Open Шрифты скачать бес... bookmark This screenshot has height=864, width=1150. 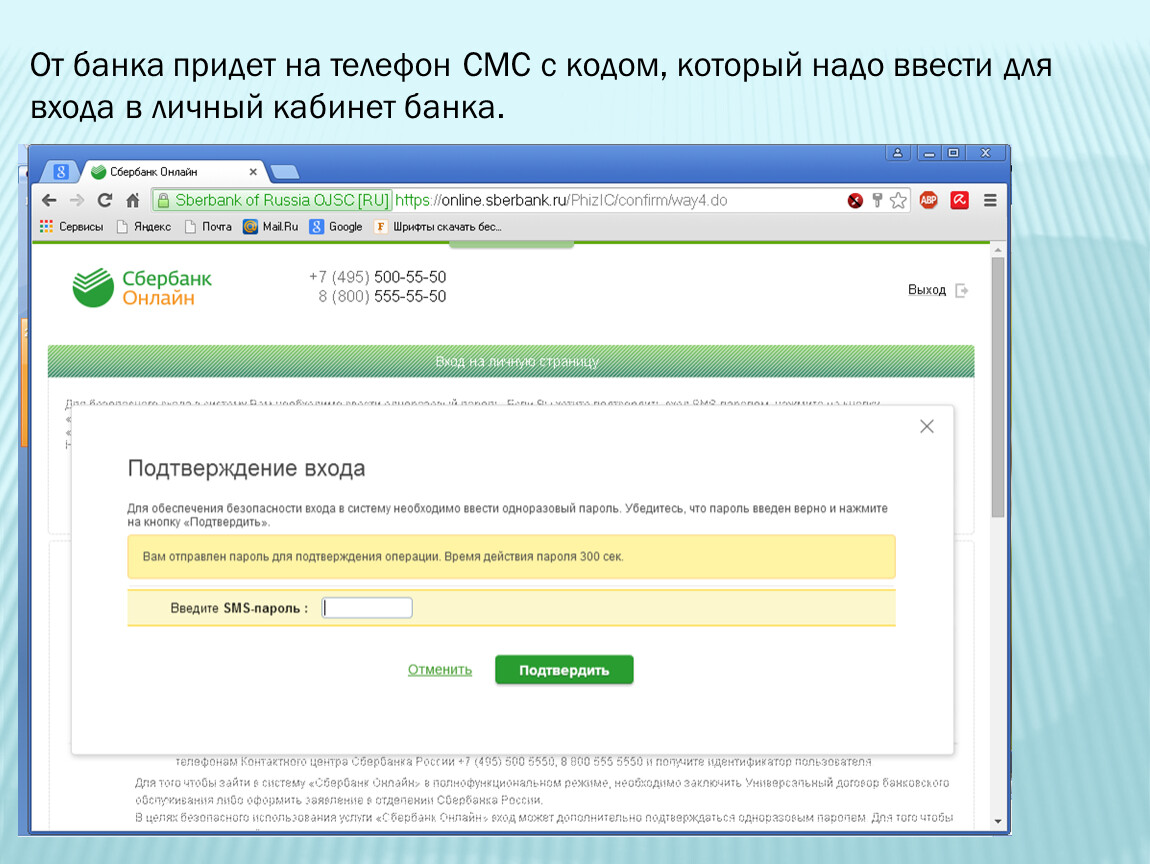click(438, 227)
